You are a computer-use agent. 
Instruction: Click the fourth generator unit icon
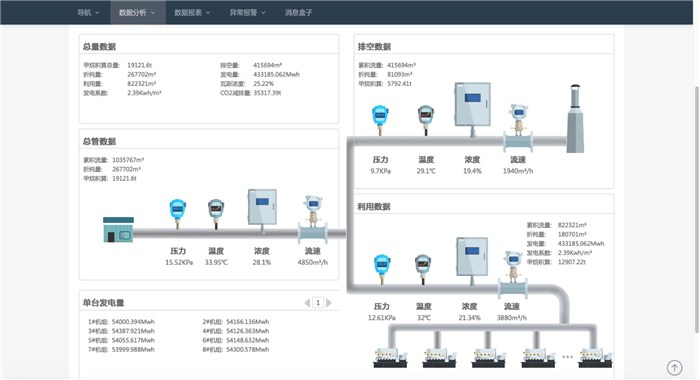(539, 357)
